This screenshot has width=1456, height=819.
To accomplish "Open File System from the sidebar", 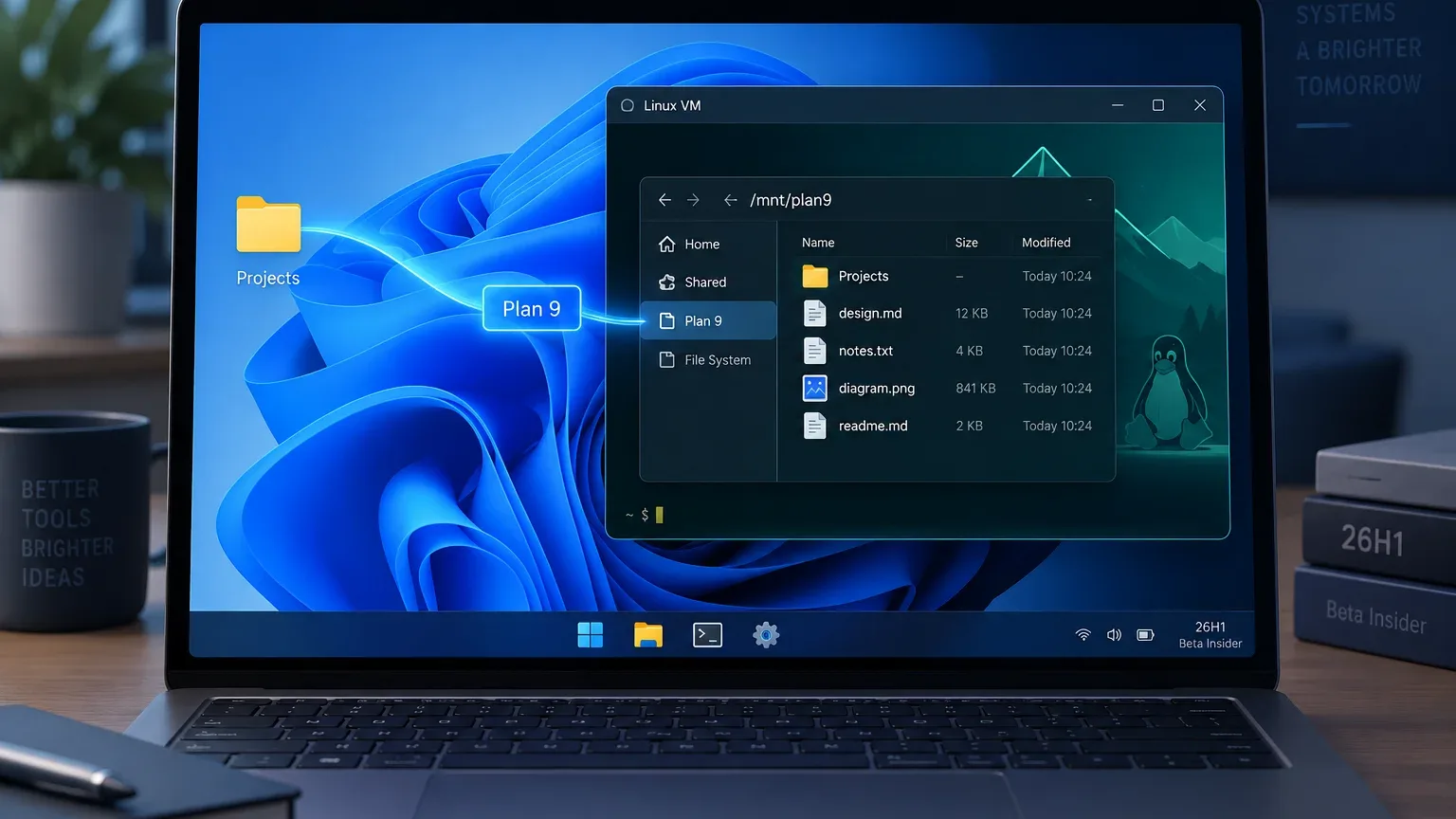I will [708, 360].
